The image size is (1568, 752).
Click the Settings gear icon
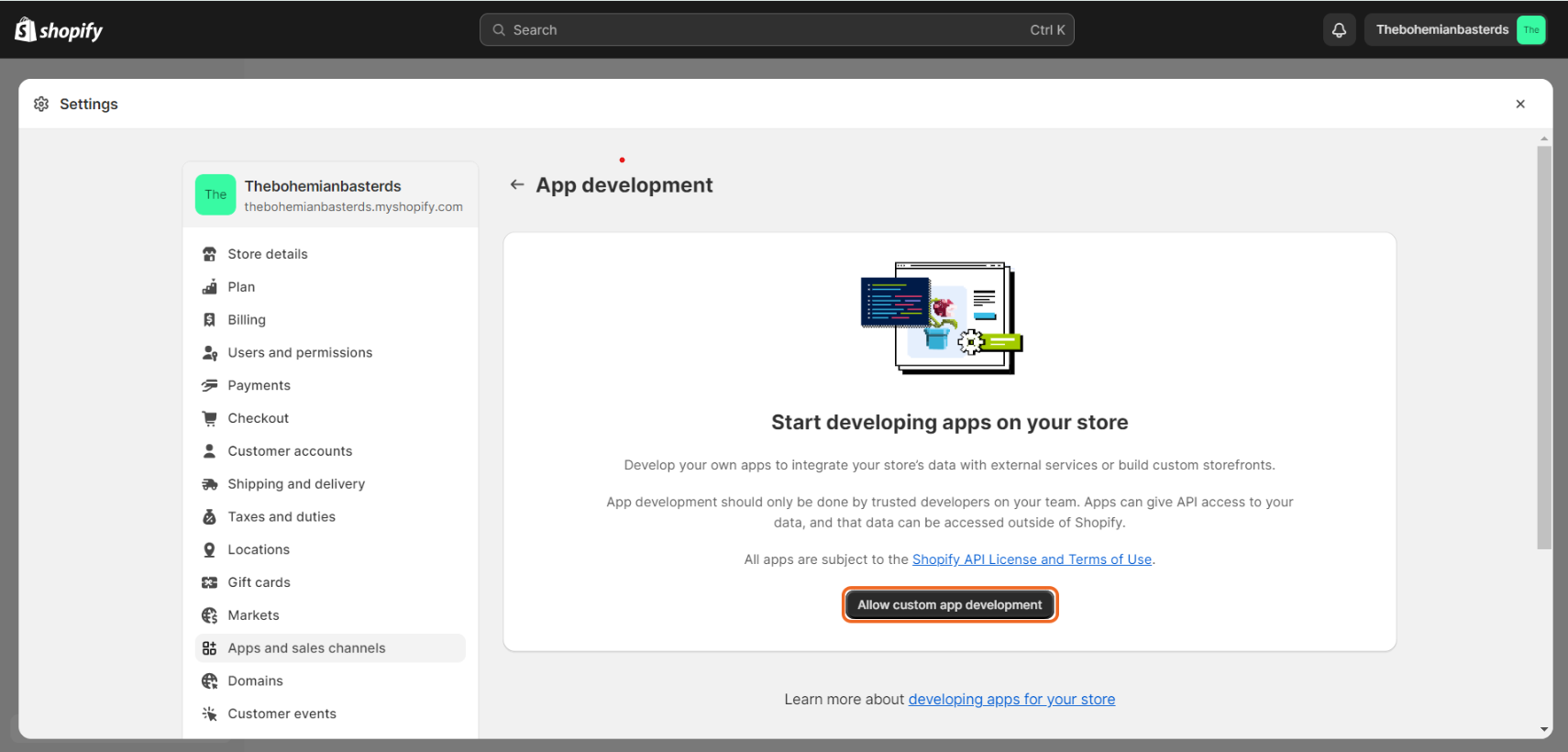pyautogui.click(x=41, y=105)
